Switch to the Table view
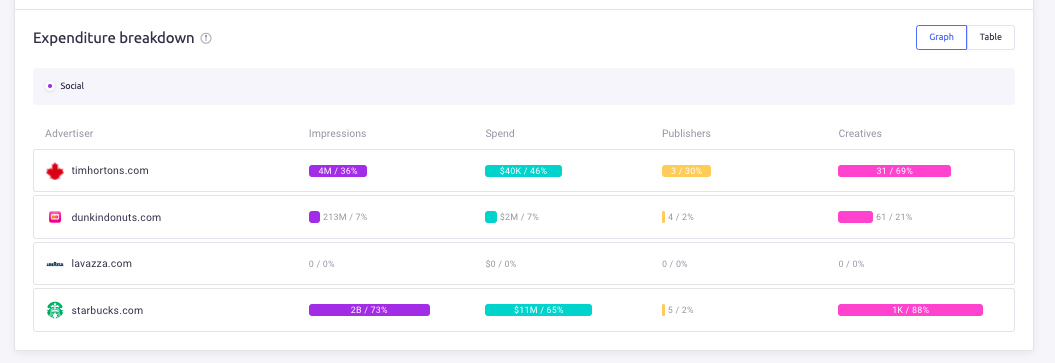This screenshot has height=363, width=1055. tap(990, 38)
